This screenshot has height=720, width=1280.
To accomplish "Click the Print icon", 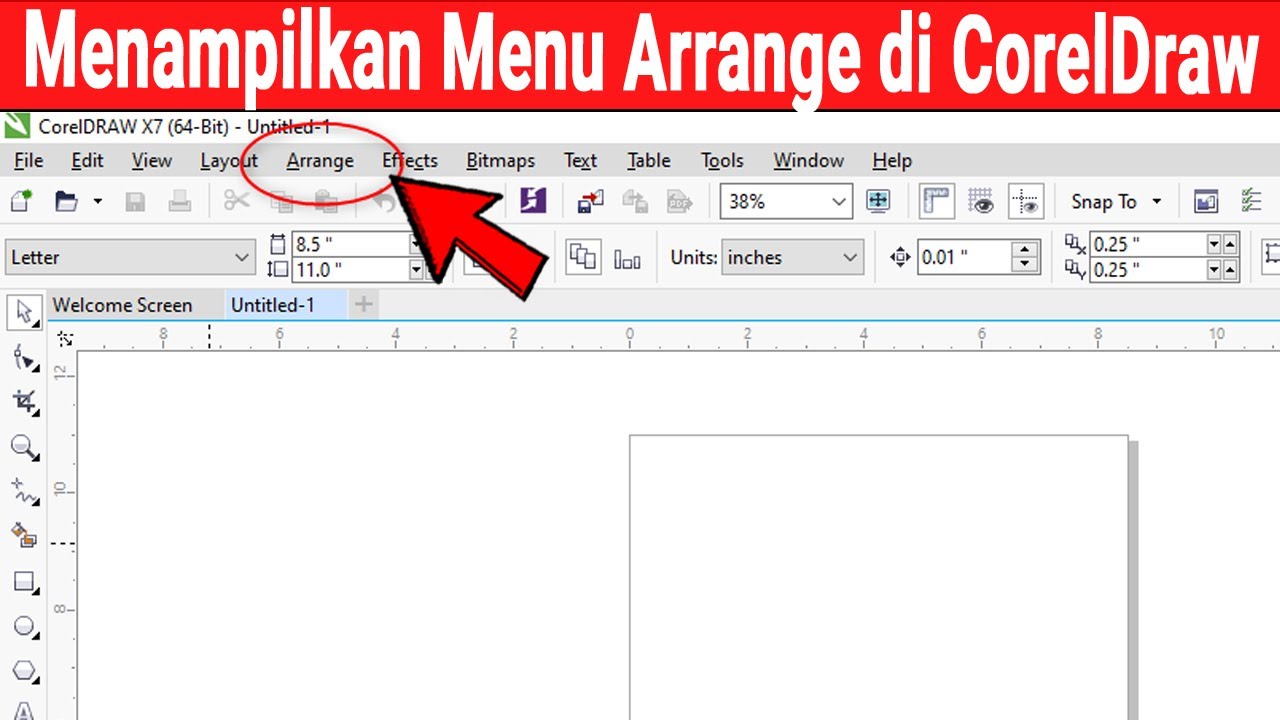I will coord(180,201).
